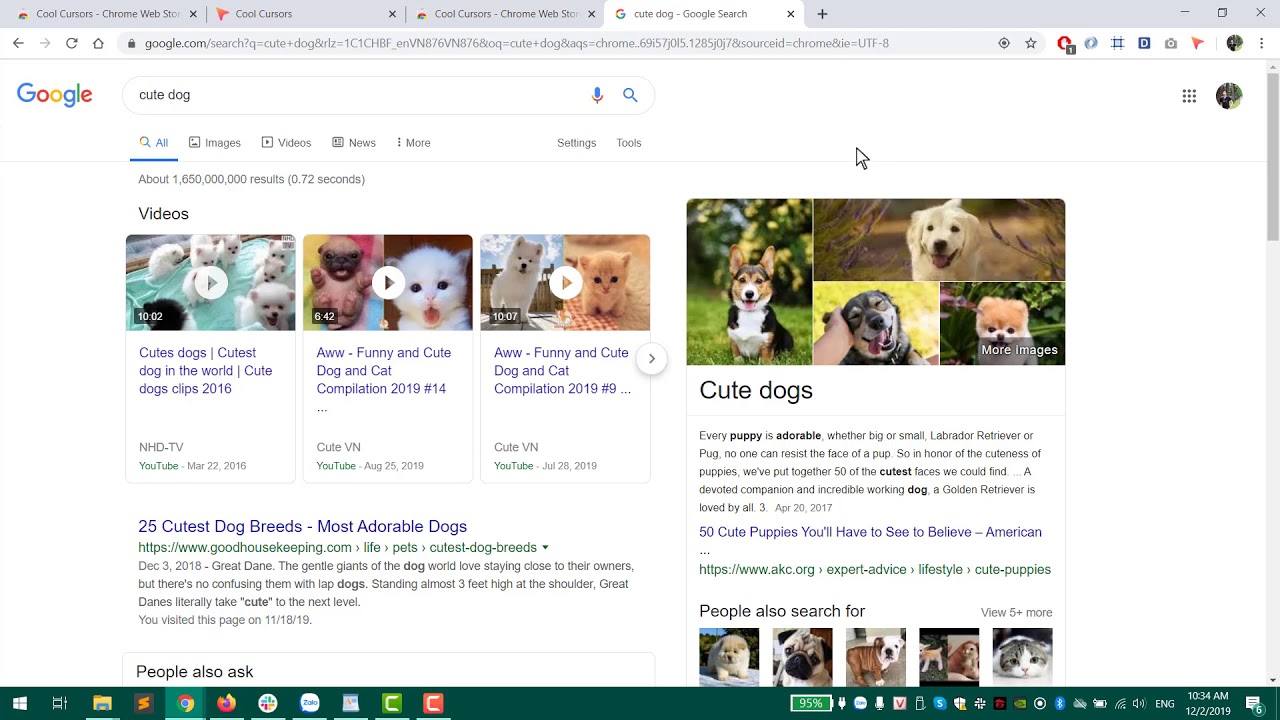Close the cute dog Google Search tab
Screen dimensions: 1280x720
[791, 14]
